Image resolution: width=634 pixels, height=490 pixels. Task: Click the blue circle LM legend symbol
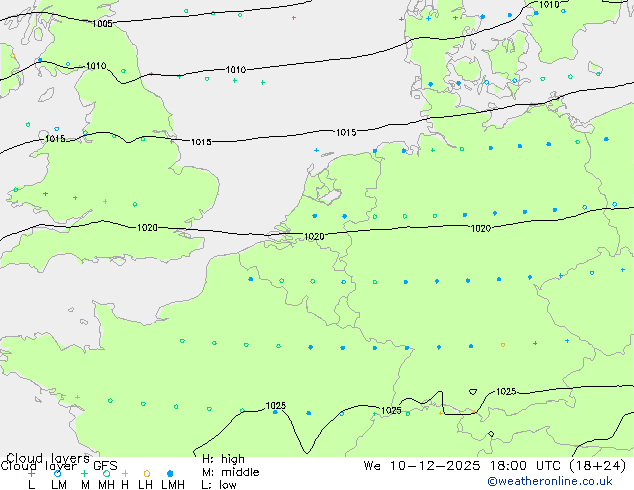[58, 473]
